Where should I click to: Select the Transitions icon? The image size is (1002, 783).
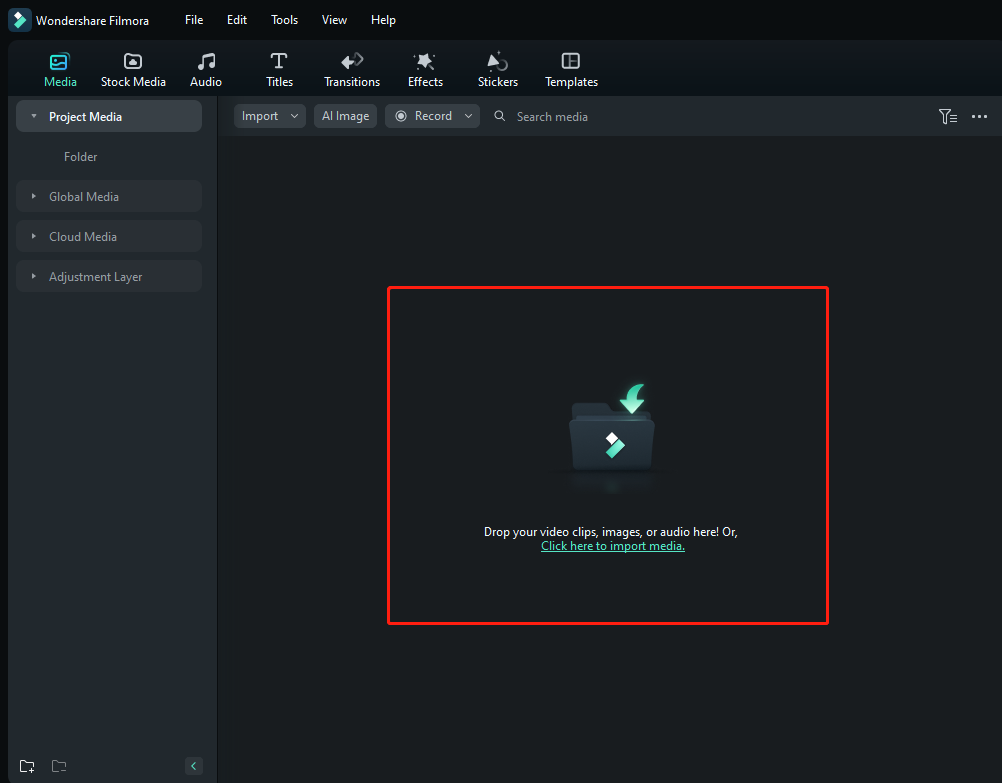click(351, 68)
